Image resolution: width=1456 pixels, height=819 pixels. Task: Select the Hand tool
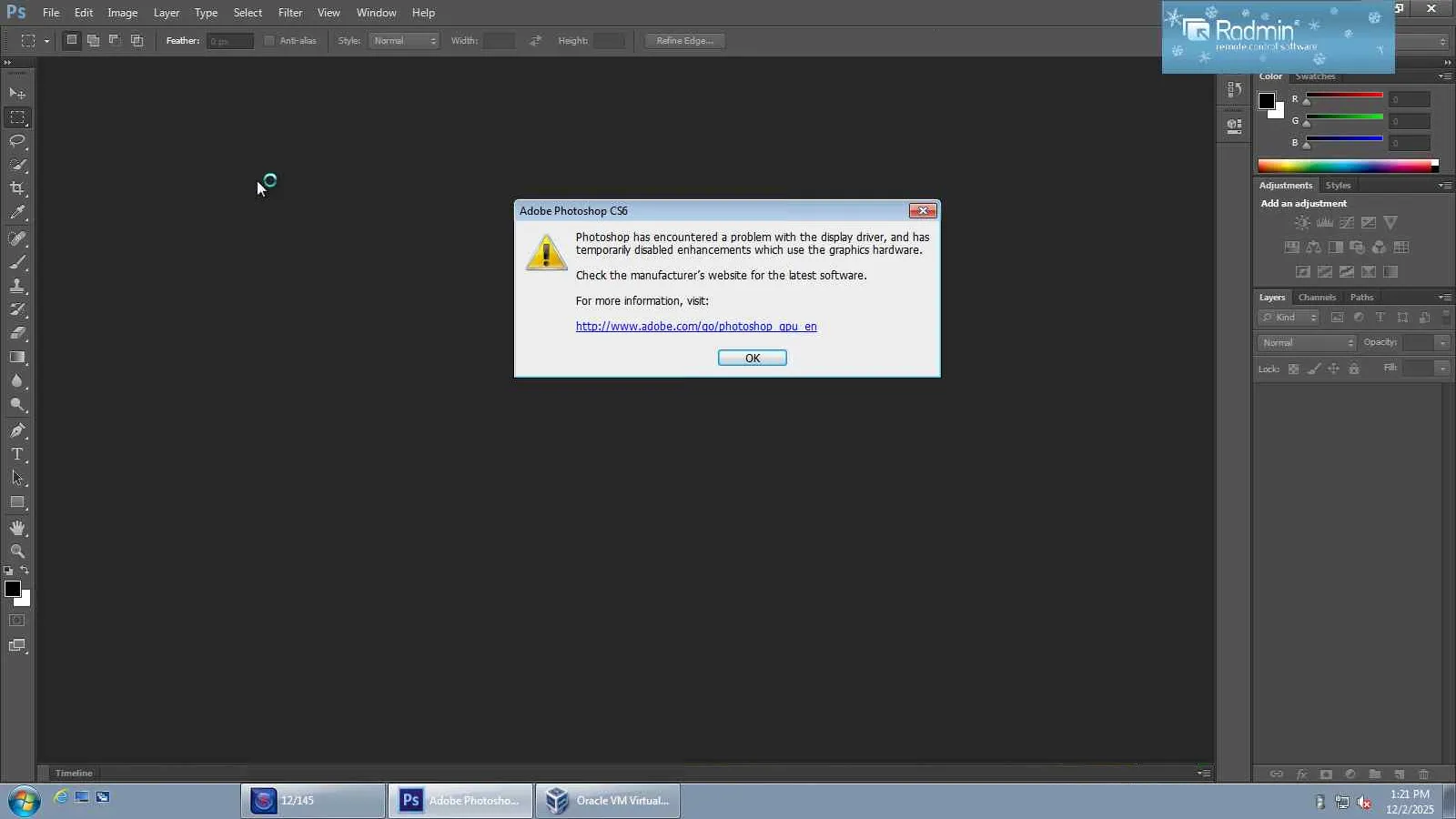17,528
